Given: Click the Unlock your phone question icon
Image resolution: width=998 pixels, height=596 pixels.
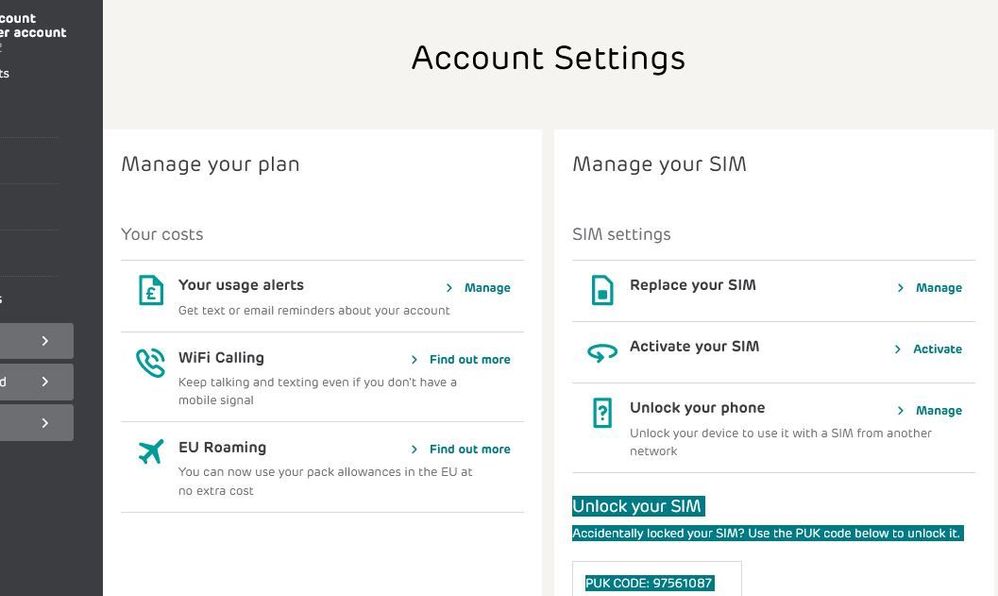Looking at the screenshot, I should point(602,413).
